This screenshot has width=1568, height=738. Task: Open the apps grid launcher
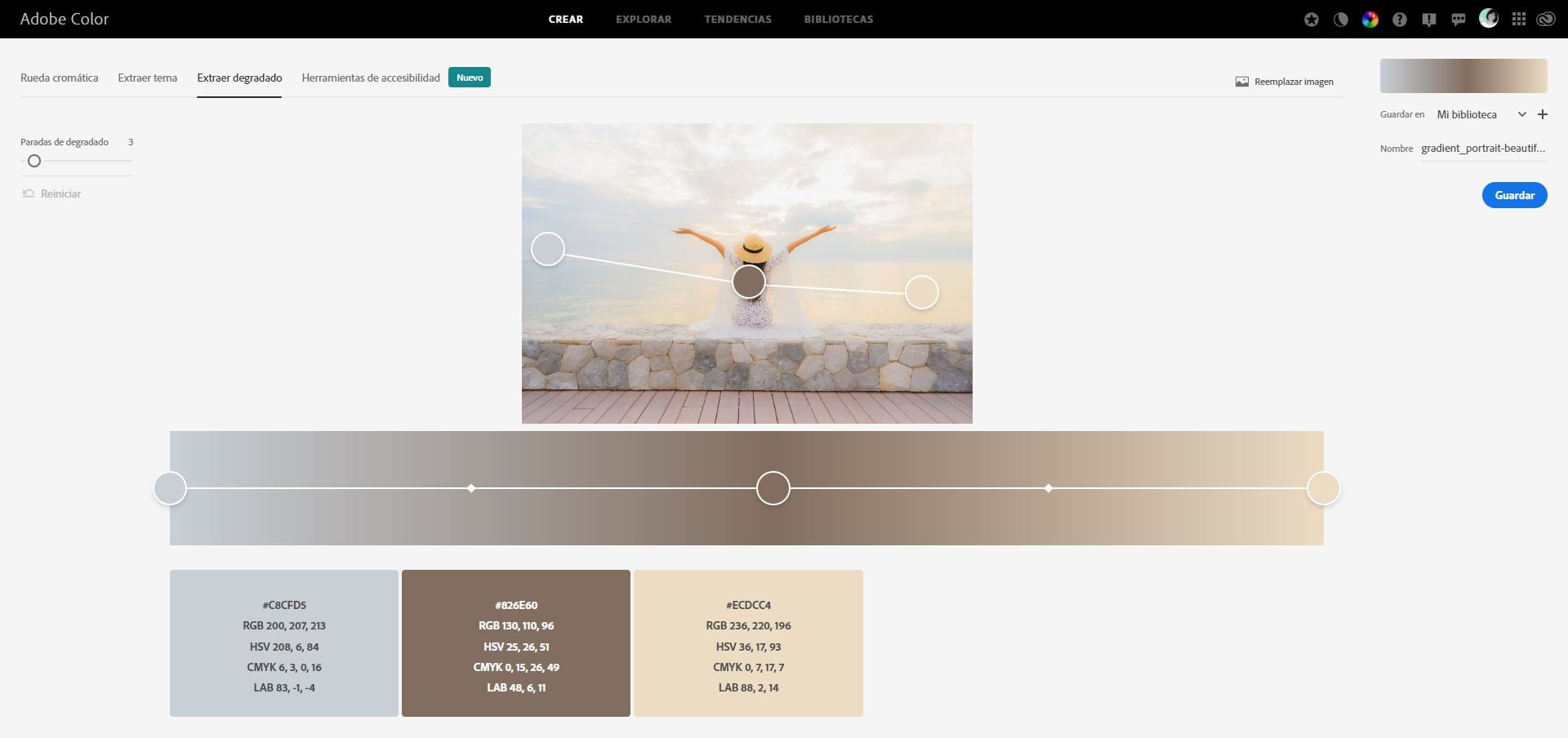[x=1519, y=20]
